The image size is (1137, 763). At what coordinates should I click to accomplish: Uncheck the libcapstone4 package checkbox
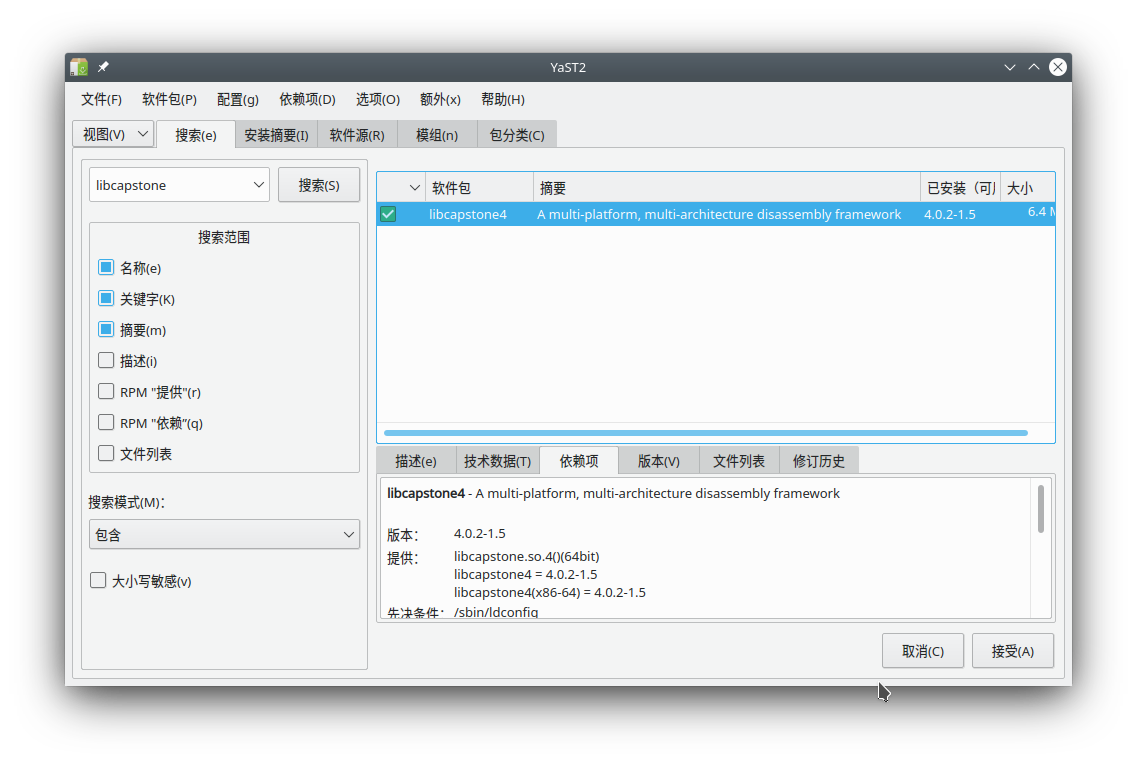[388, 213]
